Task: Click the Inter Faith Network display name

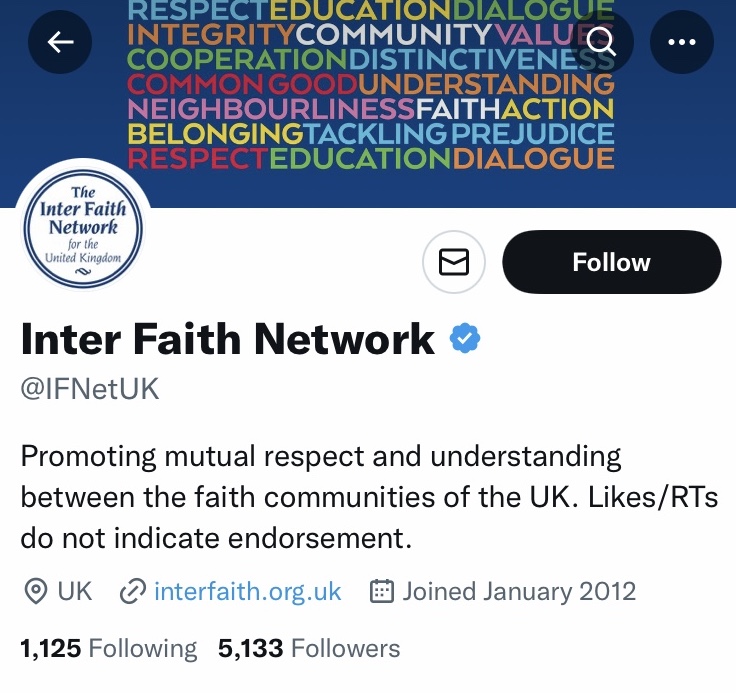Action: click(x=228, y=340)
